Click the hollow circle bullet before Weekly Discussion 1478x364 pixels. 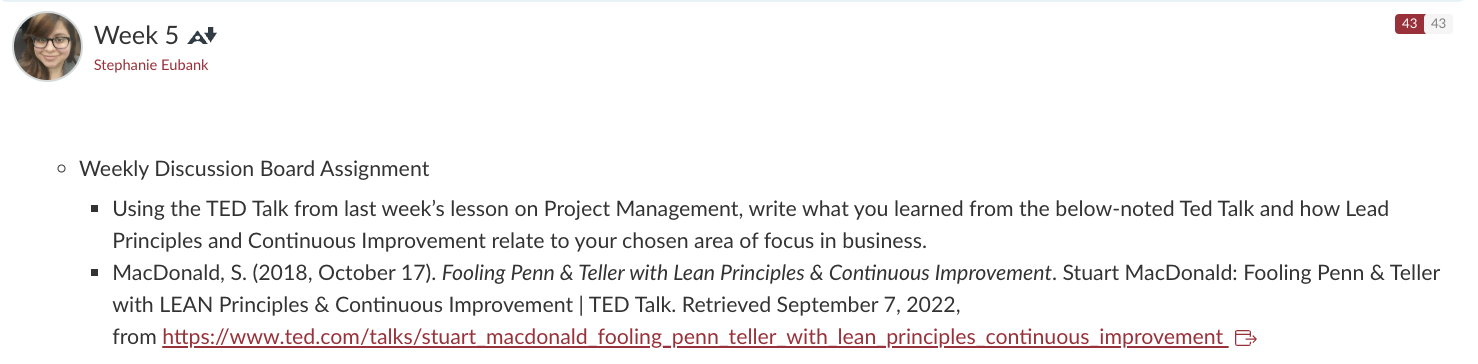pyautogui.click(x=62, y=169)
